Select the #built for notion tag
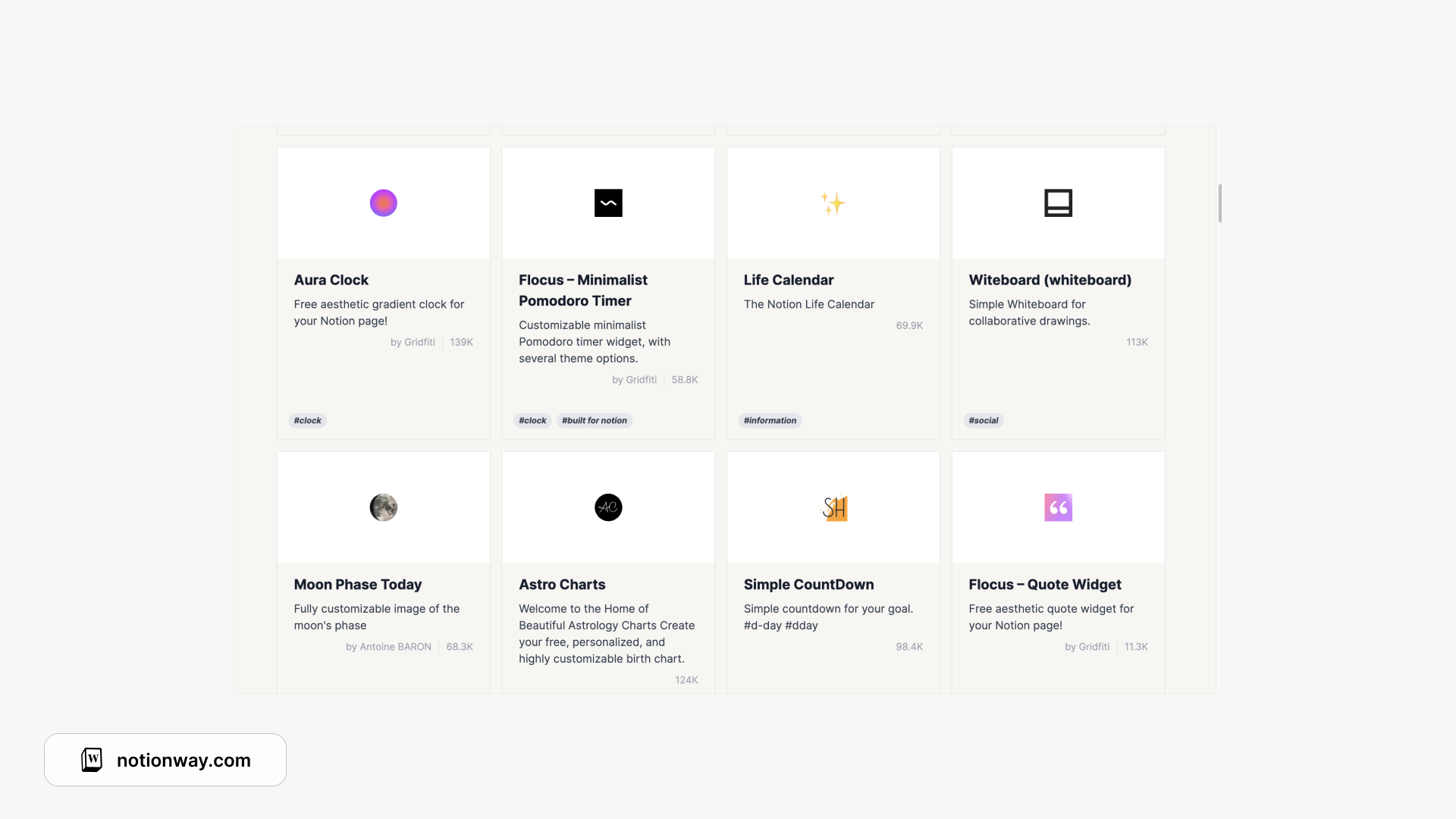This screenshot has width=1456, height=819. (x=594, y=420)
